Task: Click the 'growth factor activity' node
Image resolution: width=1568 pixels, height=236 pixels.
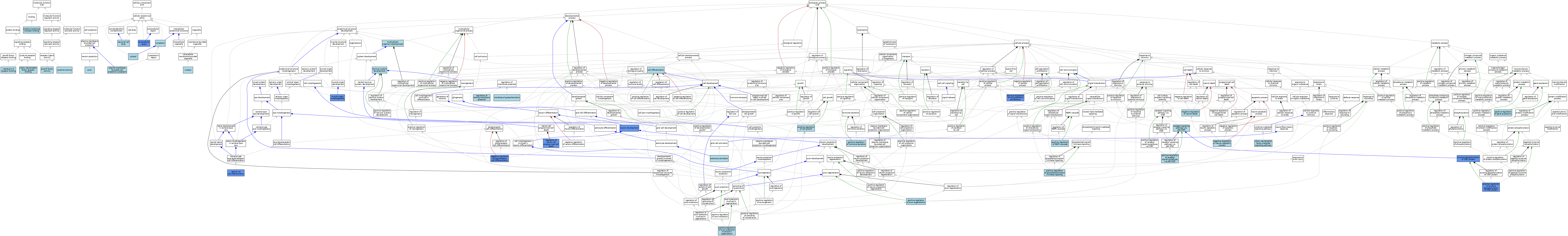Action: 47,70
